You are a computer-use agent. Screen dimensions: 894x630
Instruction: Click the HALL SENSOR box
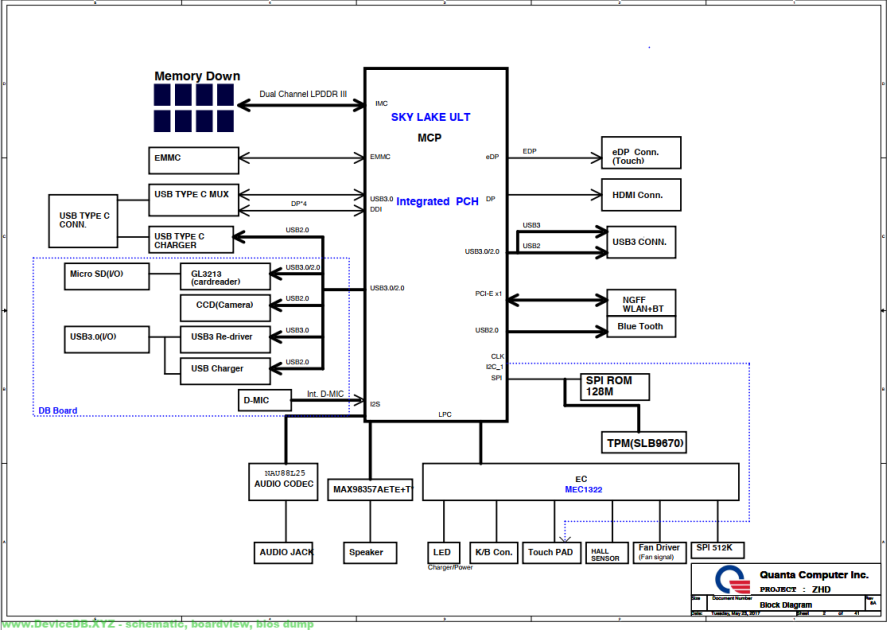[x=607, y=552]
